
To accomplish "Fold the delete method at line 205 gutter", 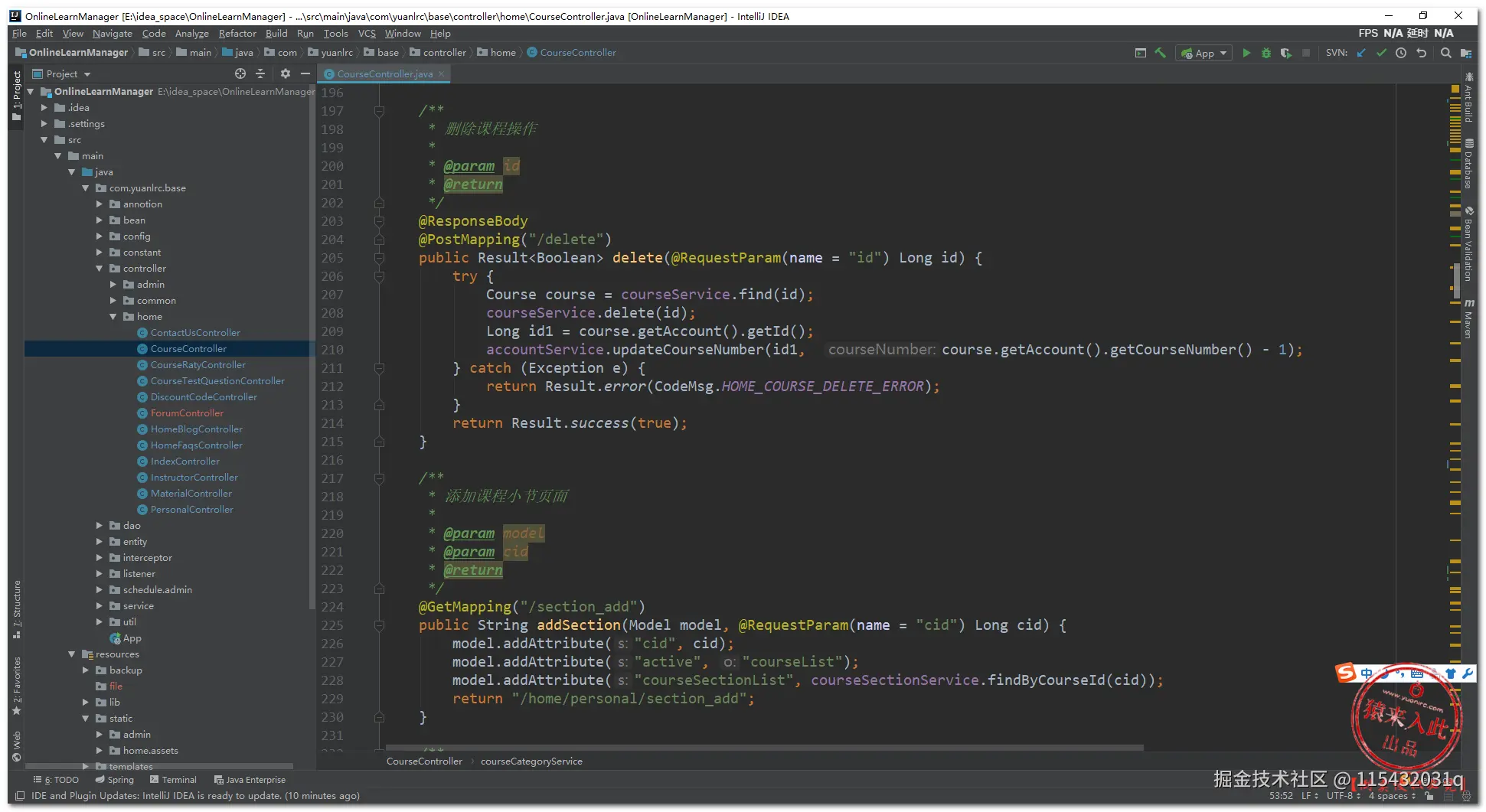I will click(379, 258).
